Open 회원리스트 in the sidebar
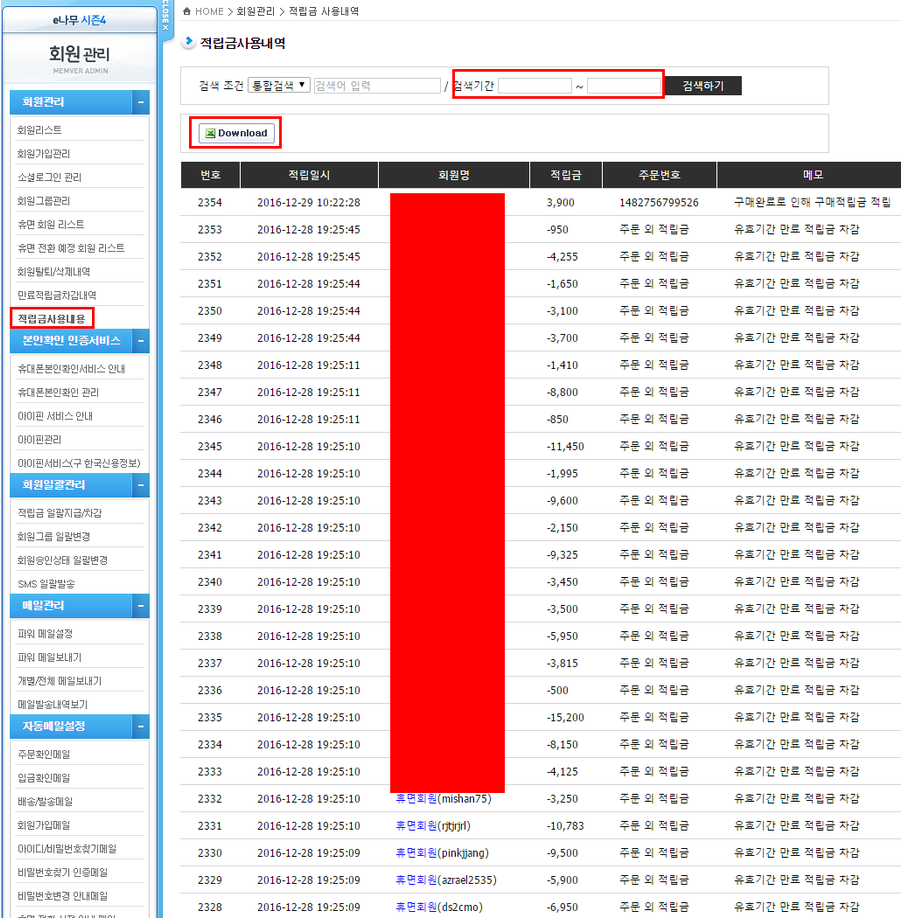Screen dimensions: 901x919 tap(39, 130)
